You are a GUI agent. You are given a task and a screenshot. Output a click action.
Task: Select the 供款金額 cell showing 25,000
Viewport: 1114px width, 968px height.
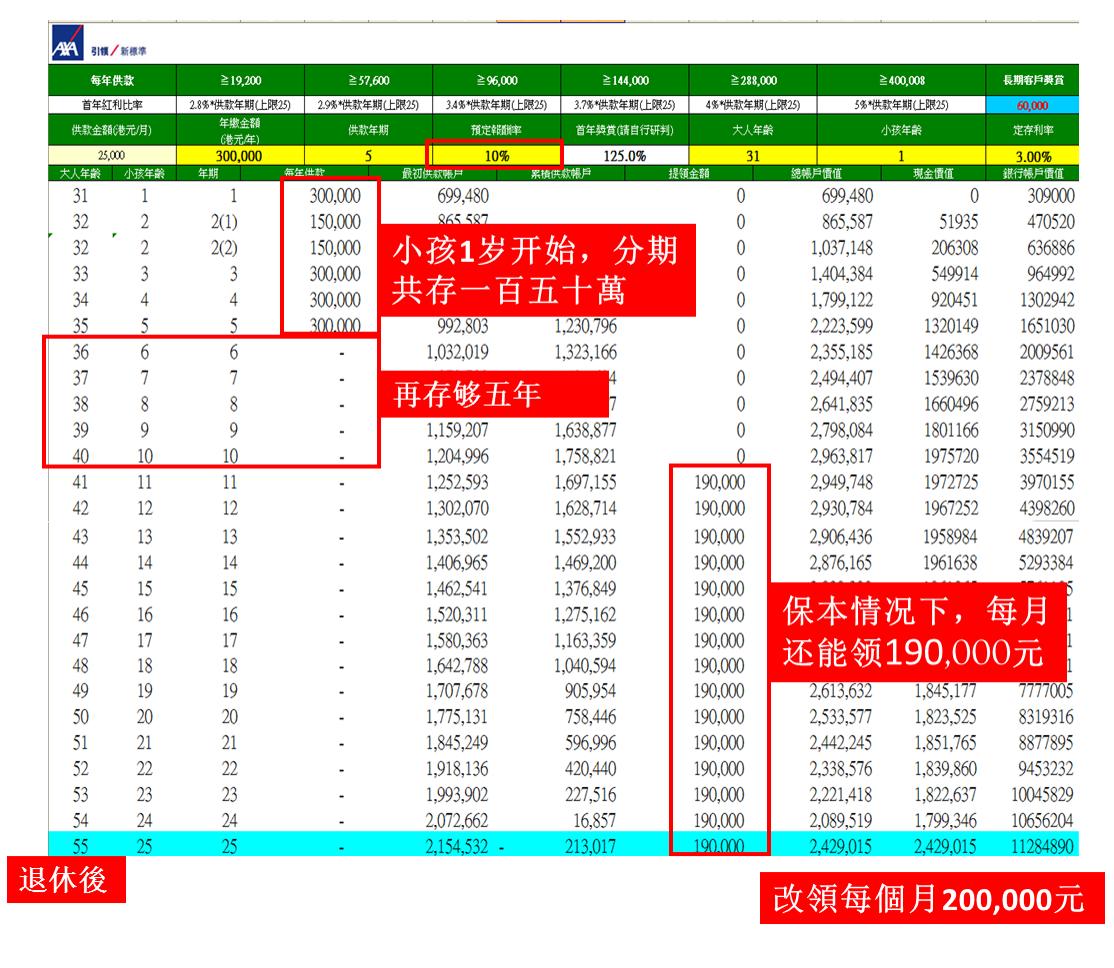coord(112,156)
